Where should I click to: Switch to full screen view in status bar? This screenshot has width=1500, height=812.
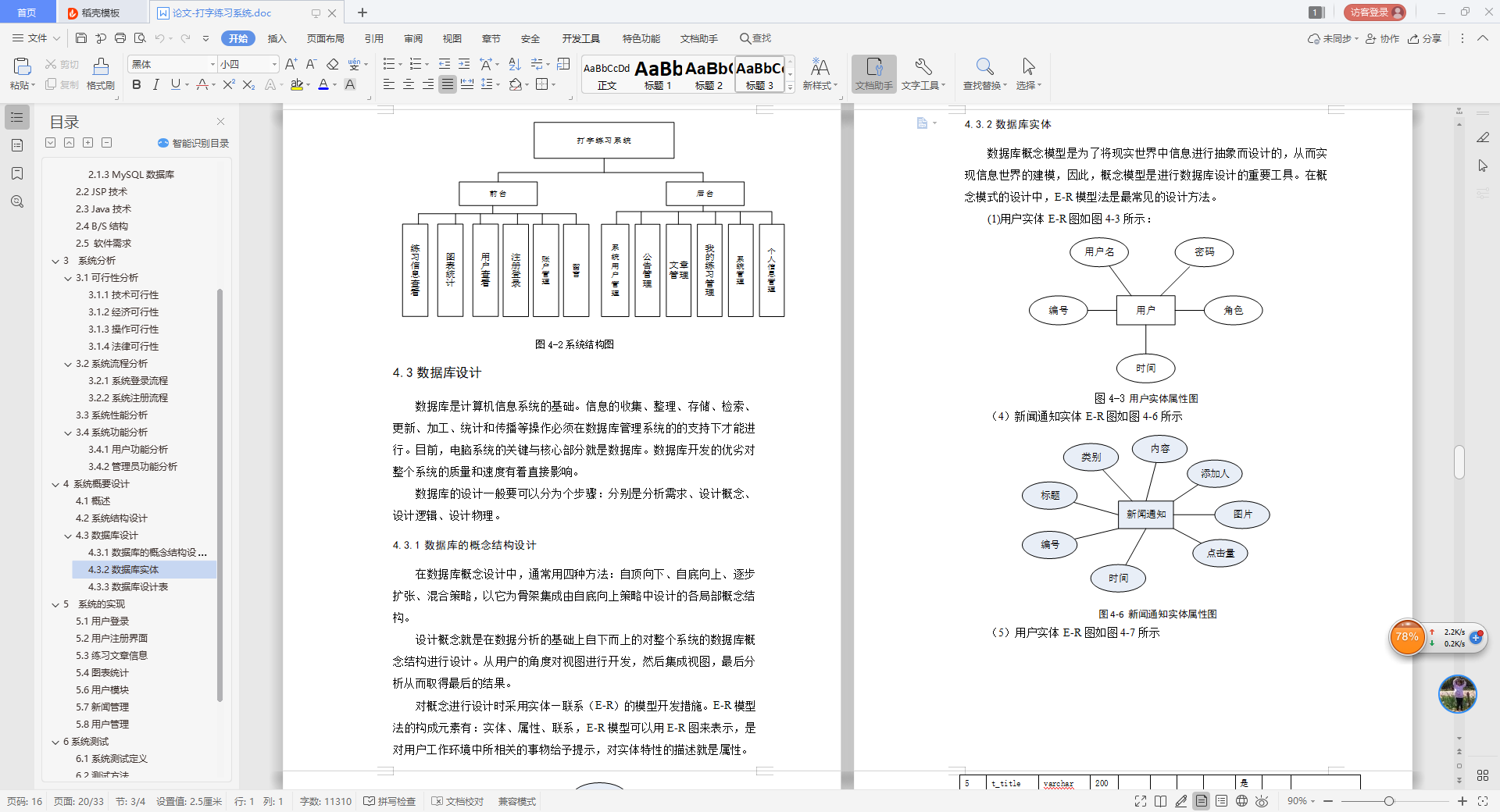click(x=1141, y=801)
